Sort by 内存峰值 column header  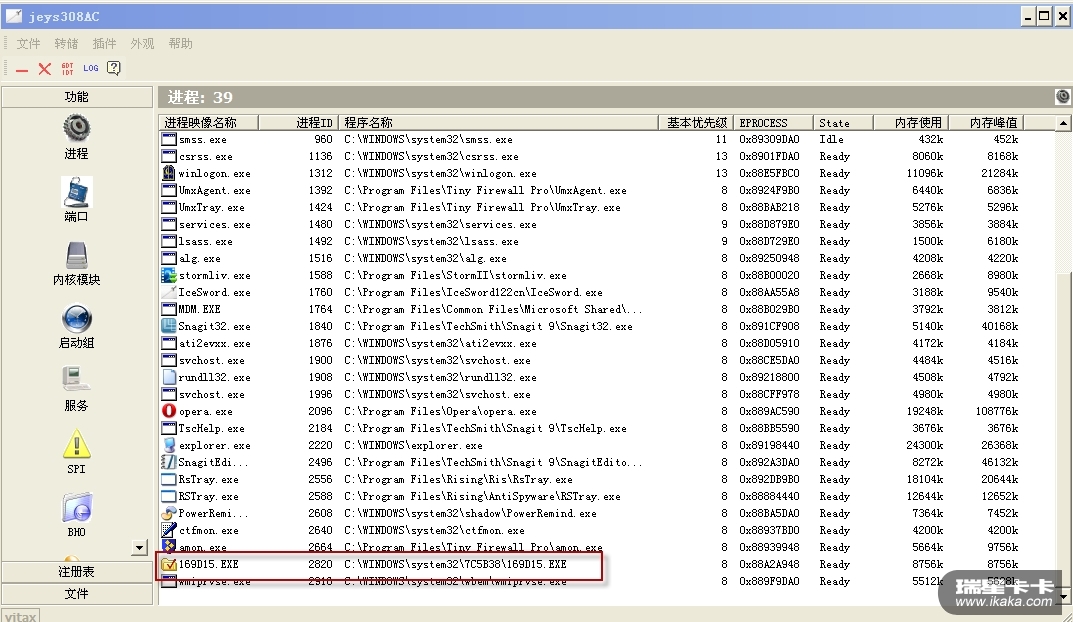(x=986, y=122)
